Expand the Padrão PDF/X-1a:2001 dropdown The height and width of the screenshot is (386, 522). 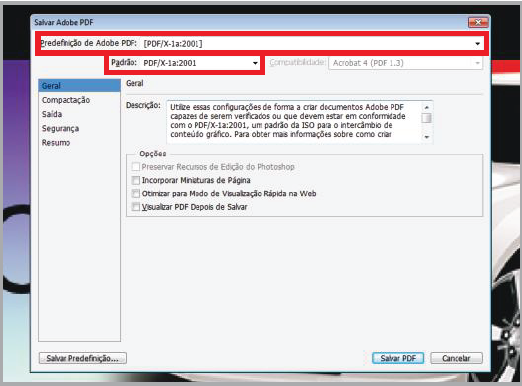point(255,63)
